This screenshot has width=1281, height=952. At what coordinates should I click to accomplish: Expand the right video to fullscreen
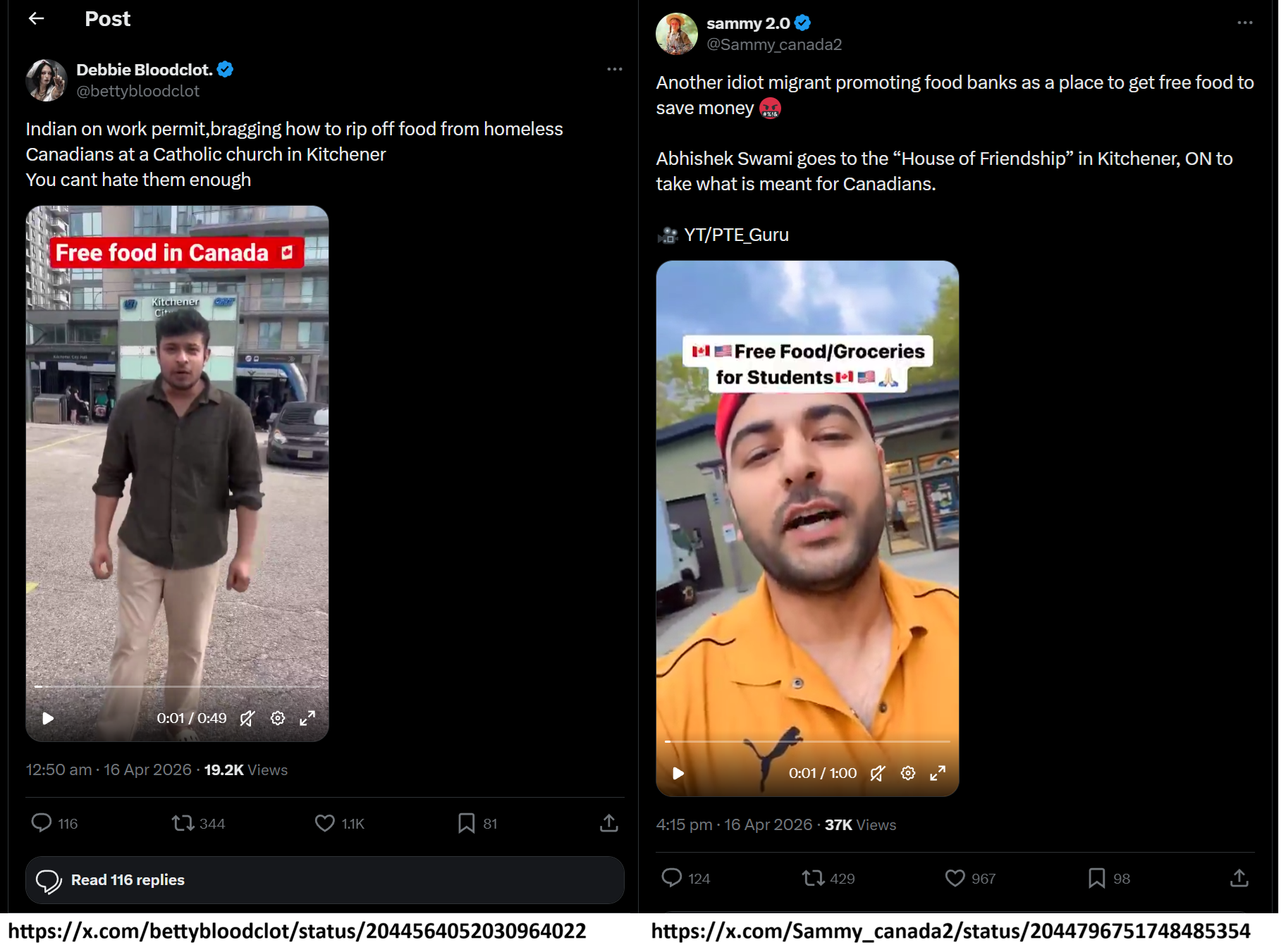pyautogui.click(x=938, y=773)
